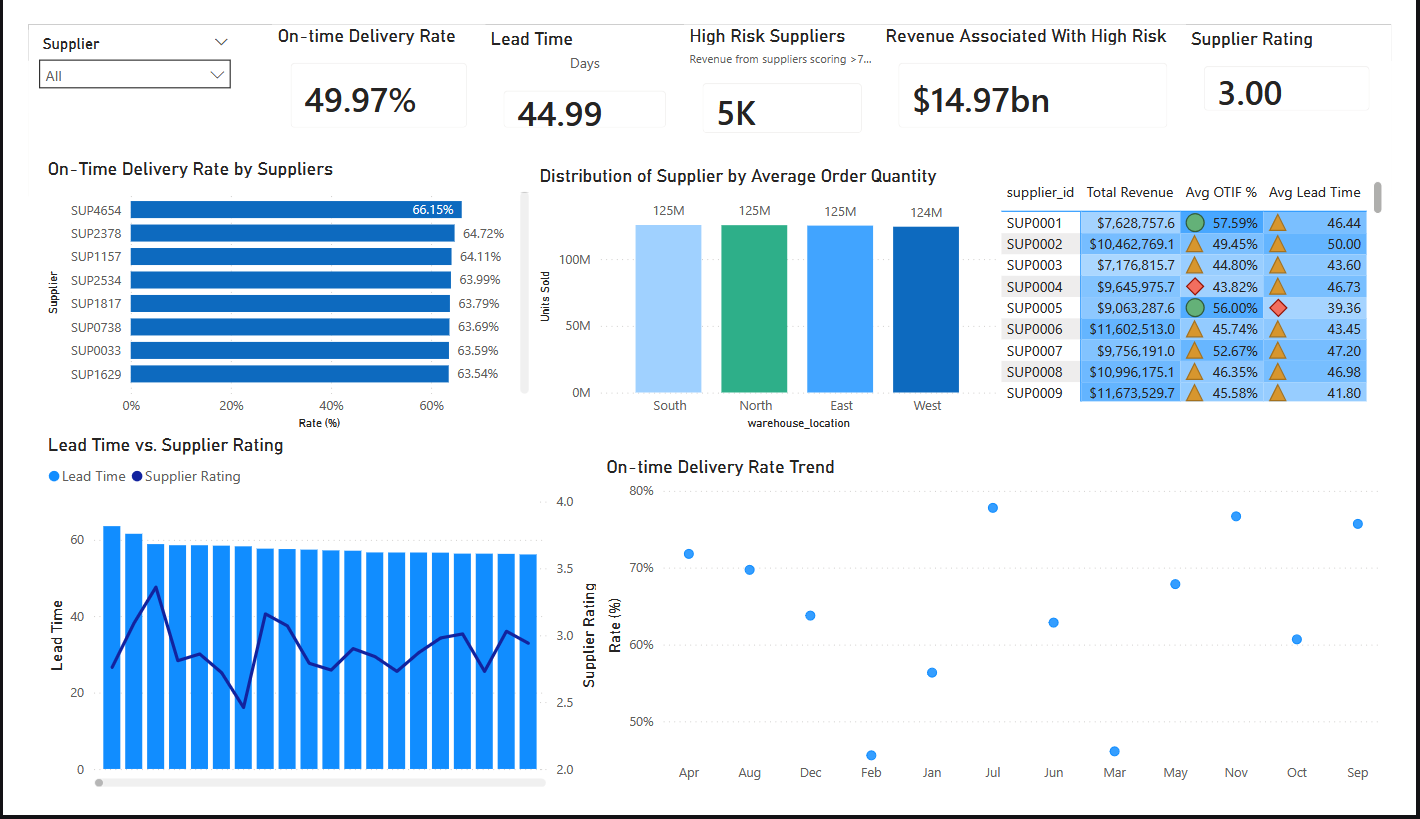Click green circle icon beside 56.00%
The width and height of the screenshot is (1420, 819).
pos(1194,307)
